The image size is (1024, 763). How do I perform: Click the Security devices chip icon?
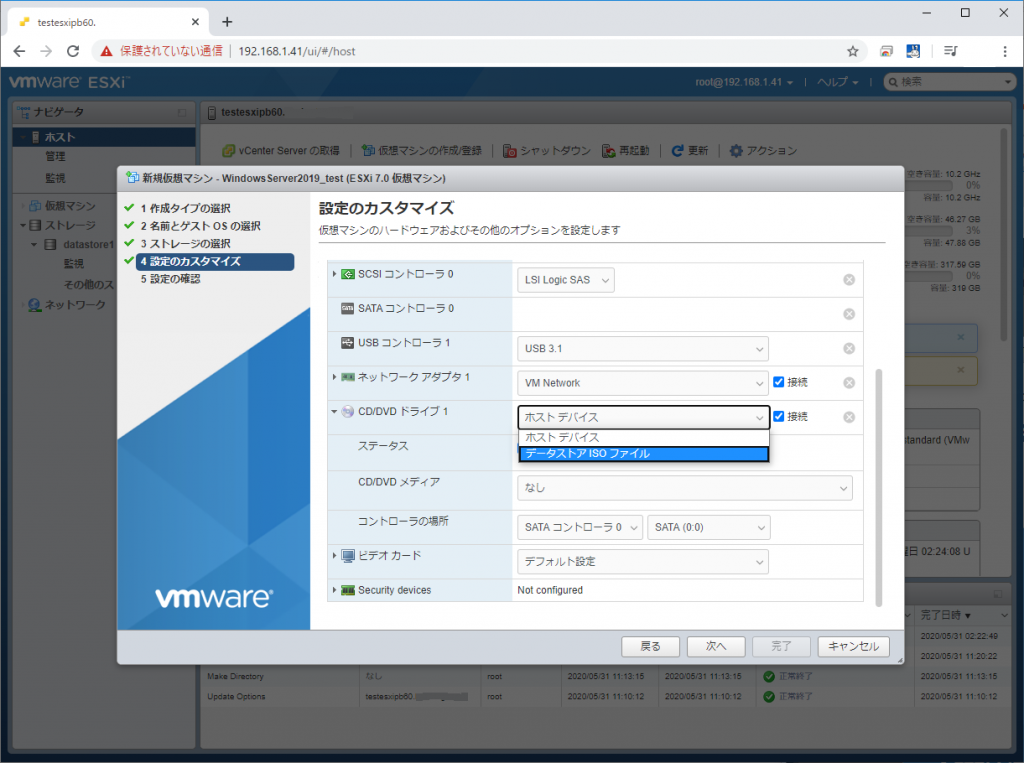click(x=347, y=590)
